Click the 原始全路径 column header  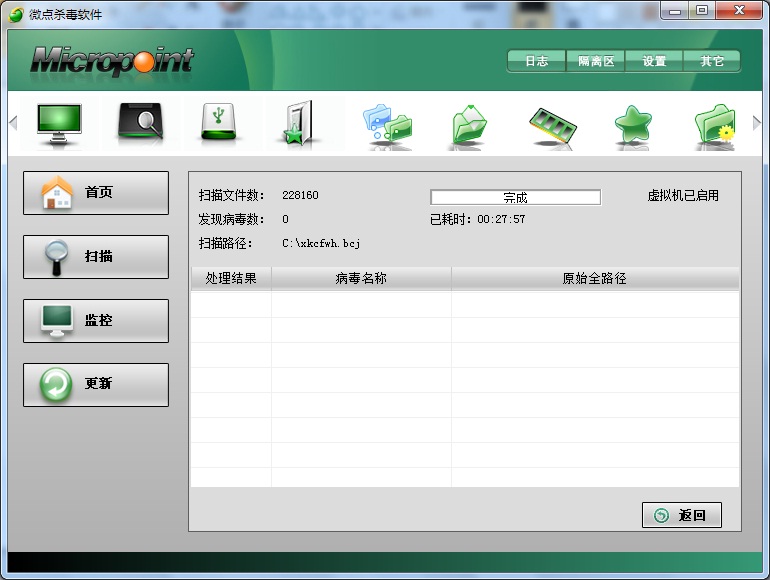595,278
